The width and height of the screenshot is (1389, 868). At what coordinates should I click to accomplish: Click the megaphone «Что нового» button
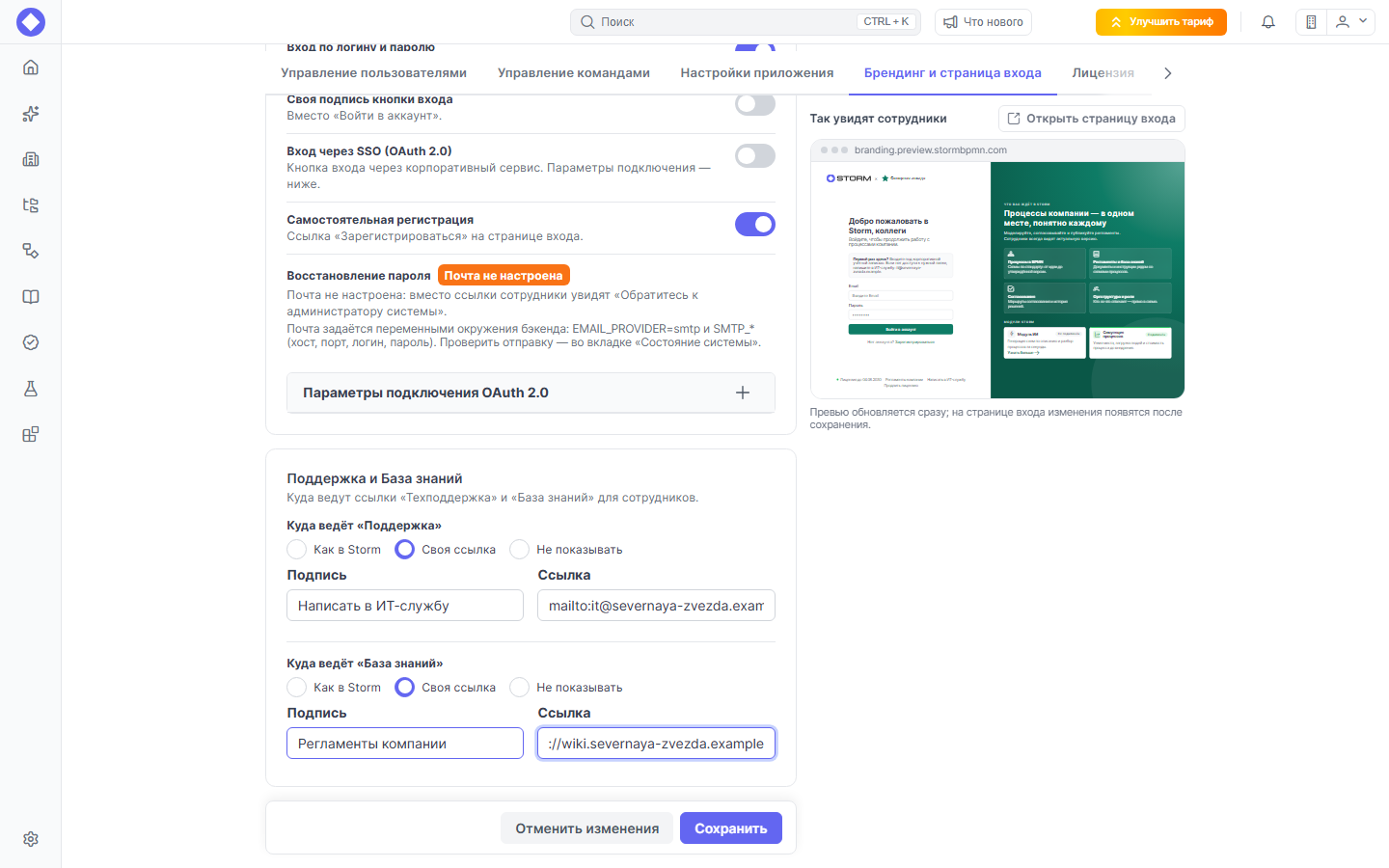[983, 22]
